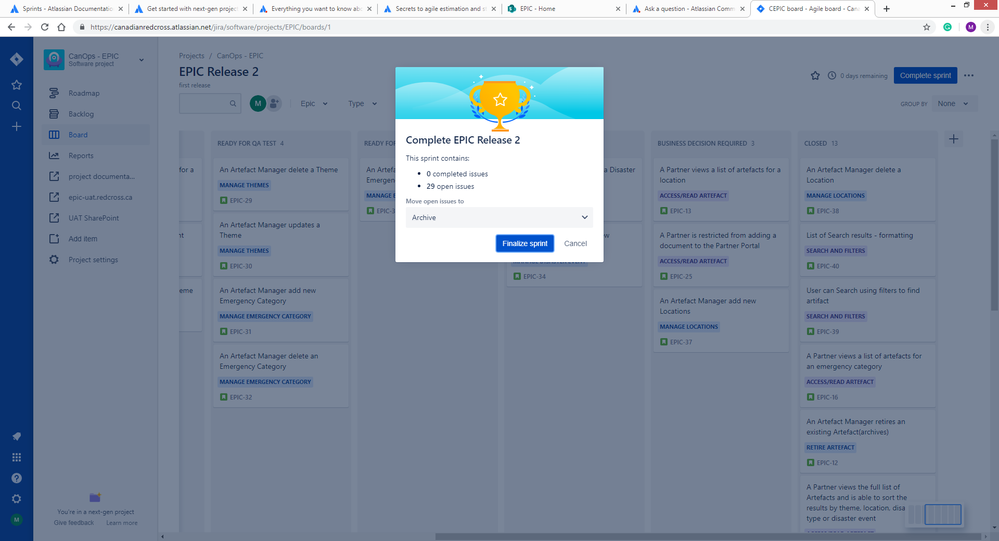Click the Complete sprint button in header
Image resolution: width=999 pixels, height=541 pixels.
[925, 75]
